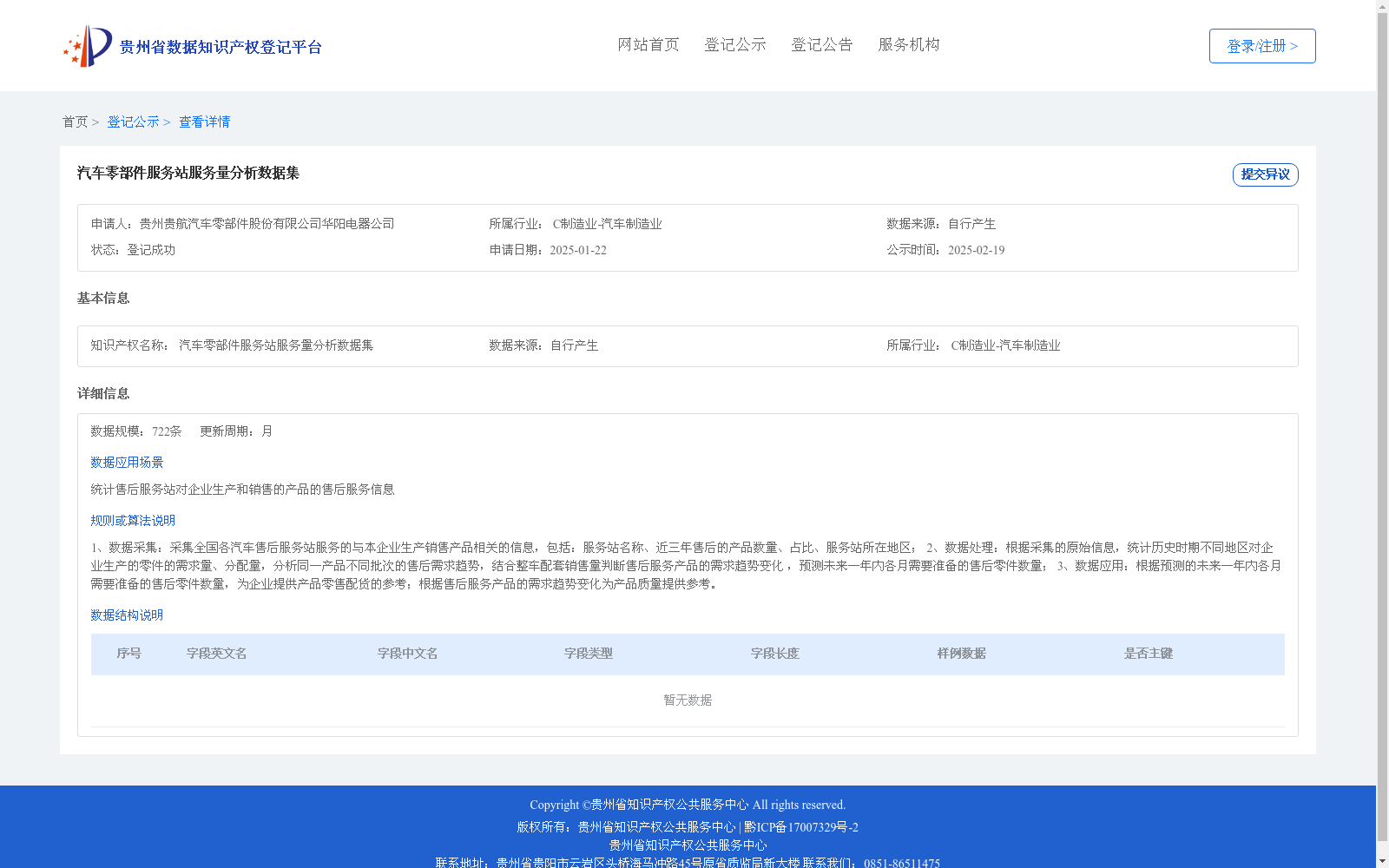Select 服务机构 in the navigation bar
This screenshot has height=868, width=1389.
pyautogui.click(x=909, y=44)
